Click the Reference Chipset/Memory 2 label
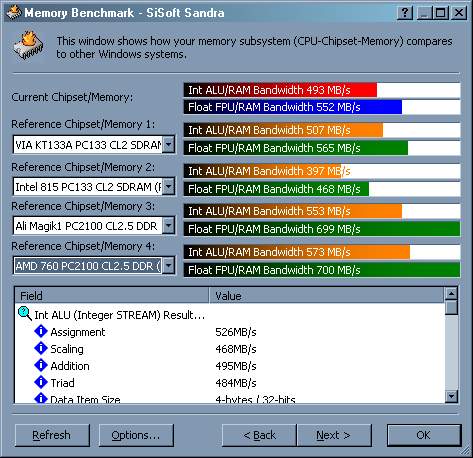The height and width of the screenshot is (458, 473). (x=83, y=167)
